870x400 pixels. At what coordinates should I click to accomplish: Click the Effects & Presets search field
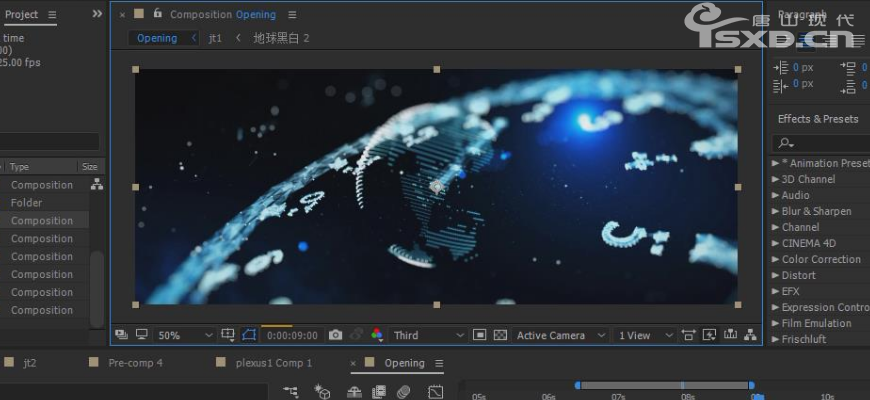[x=821, y=143]
